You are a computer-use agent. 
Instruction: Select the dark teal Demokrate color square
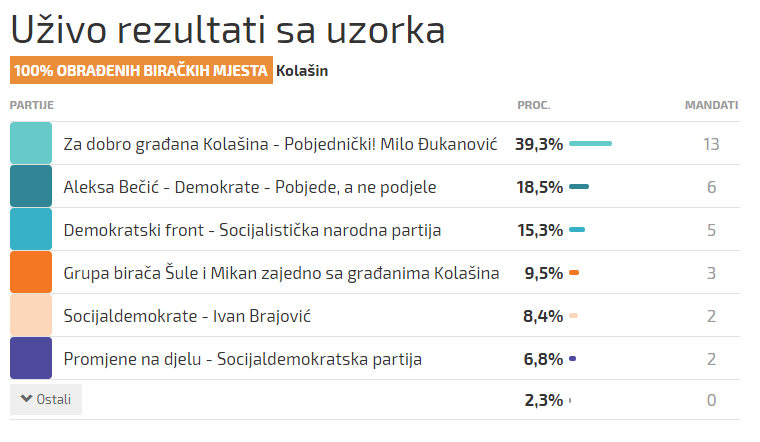[31, 186]
